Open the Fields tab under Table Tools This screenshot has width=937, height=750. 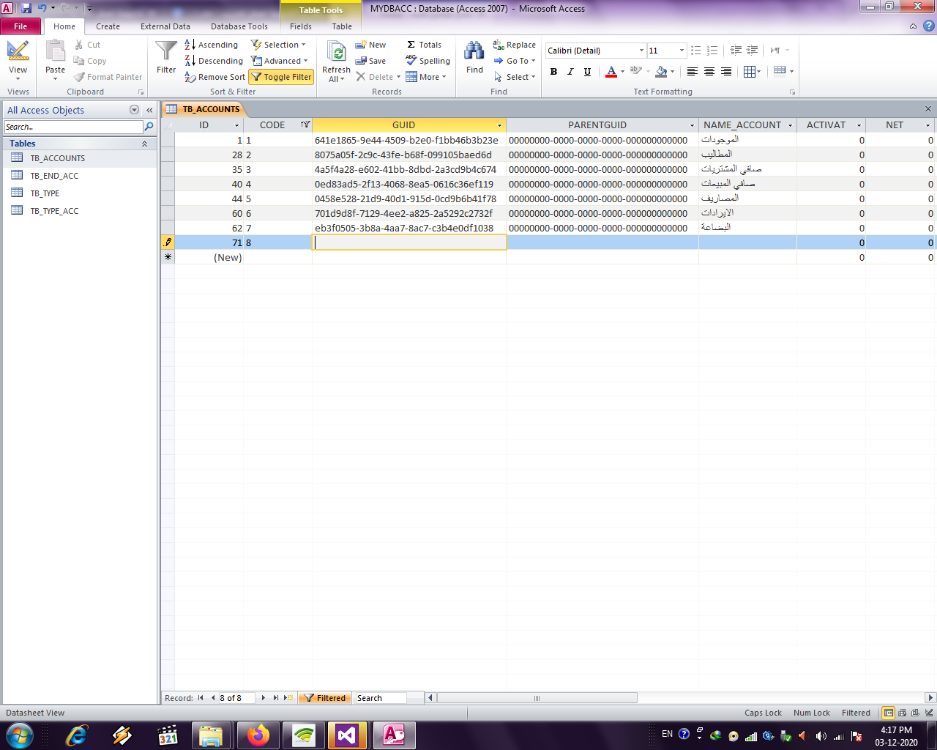[301, 26]
